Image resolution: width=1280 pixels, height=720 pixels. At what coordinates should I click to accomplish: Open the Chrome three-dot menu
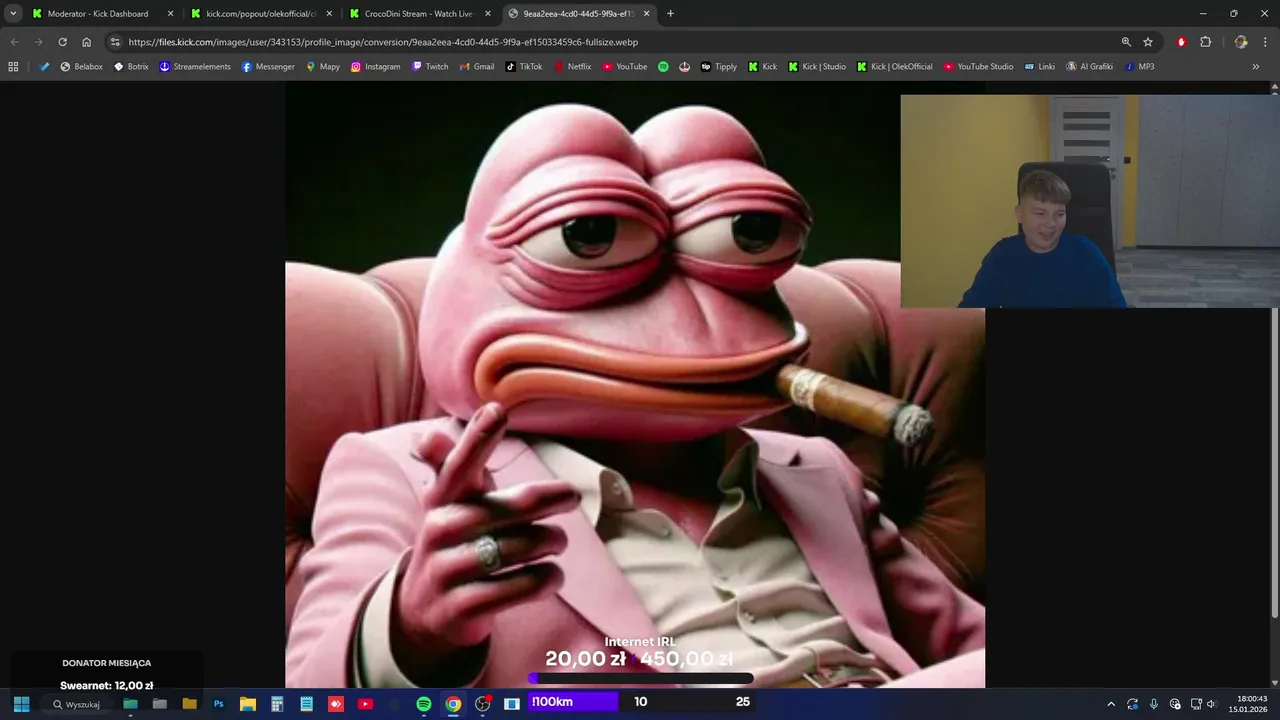[x=1266, y=42]
